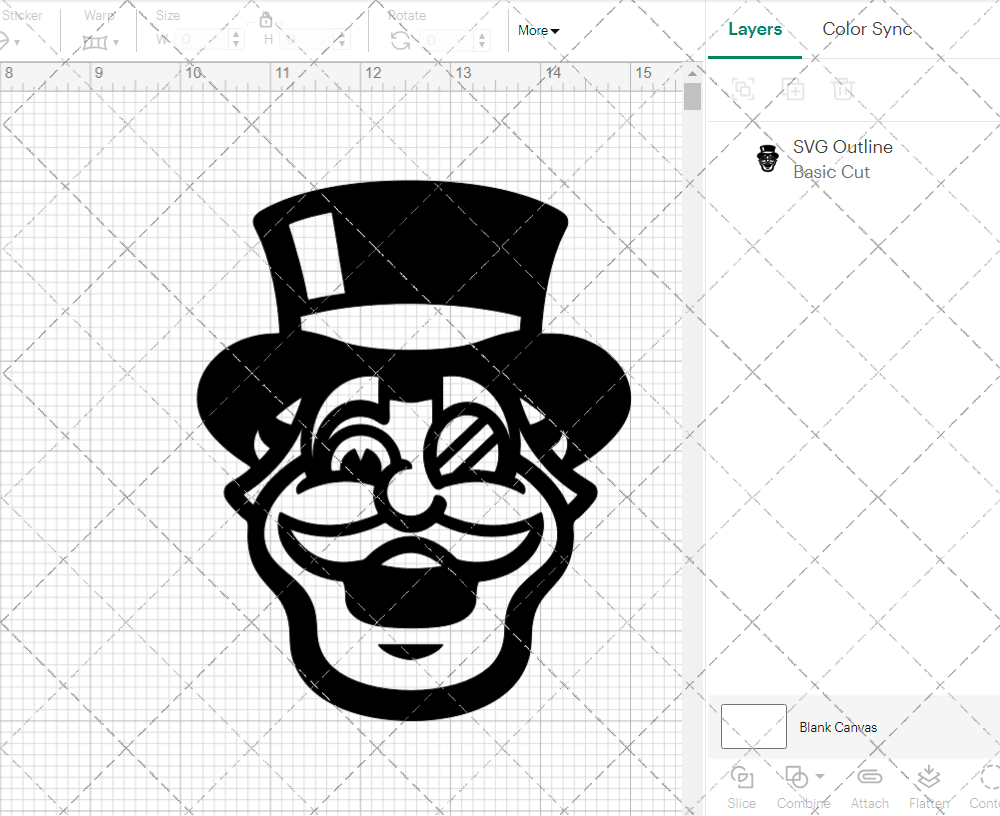Open the More menu
The height and width of the screenshot is (816, 1000).
click(537, 30)
